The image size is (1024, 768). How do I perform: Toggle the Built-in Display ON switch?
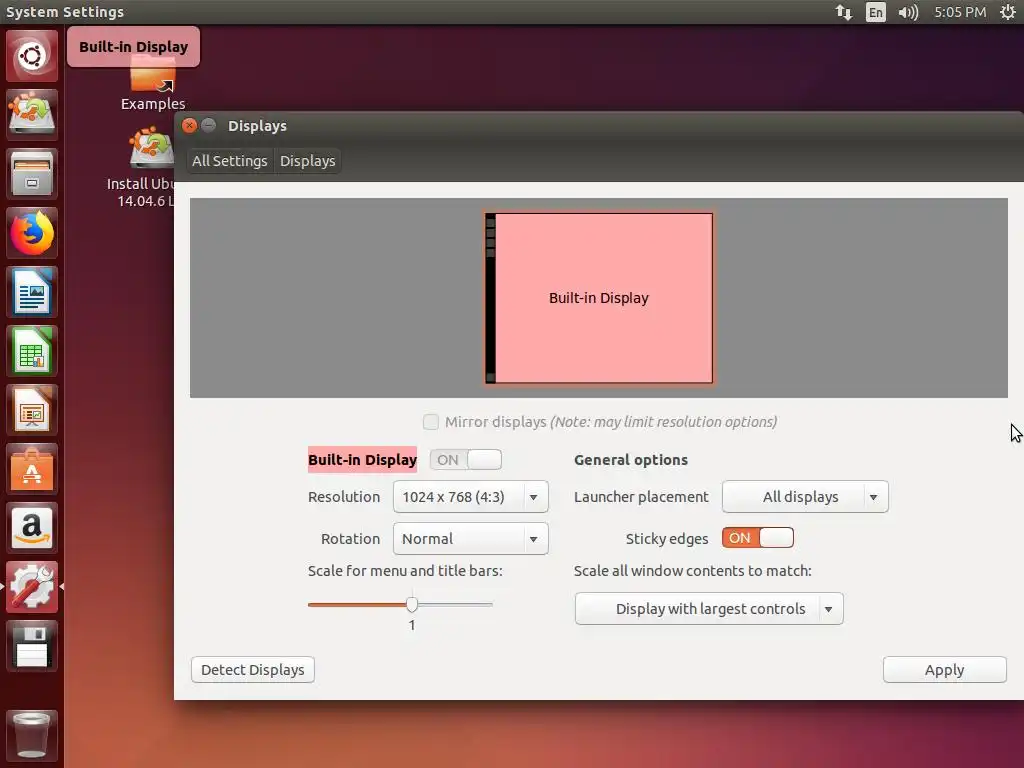(x=466, y=460)
